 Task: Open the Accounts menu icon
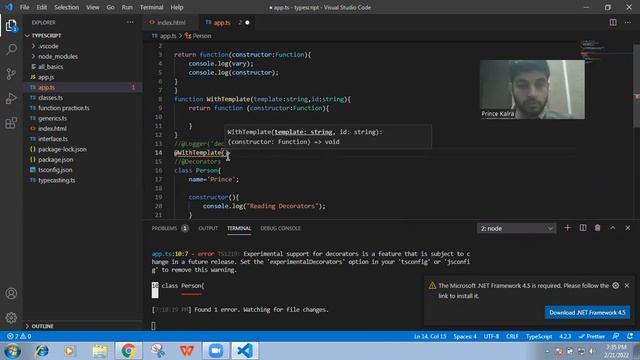tap(11, 293)
